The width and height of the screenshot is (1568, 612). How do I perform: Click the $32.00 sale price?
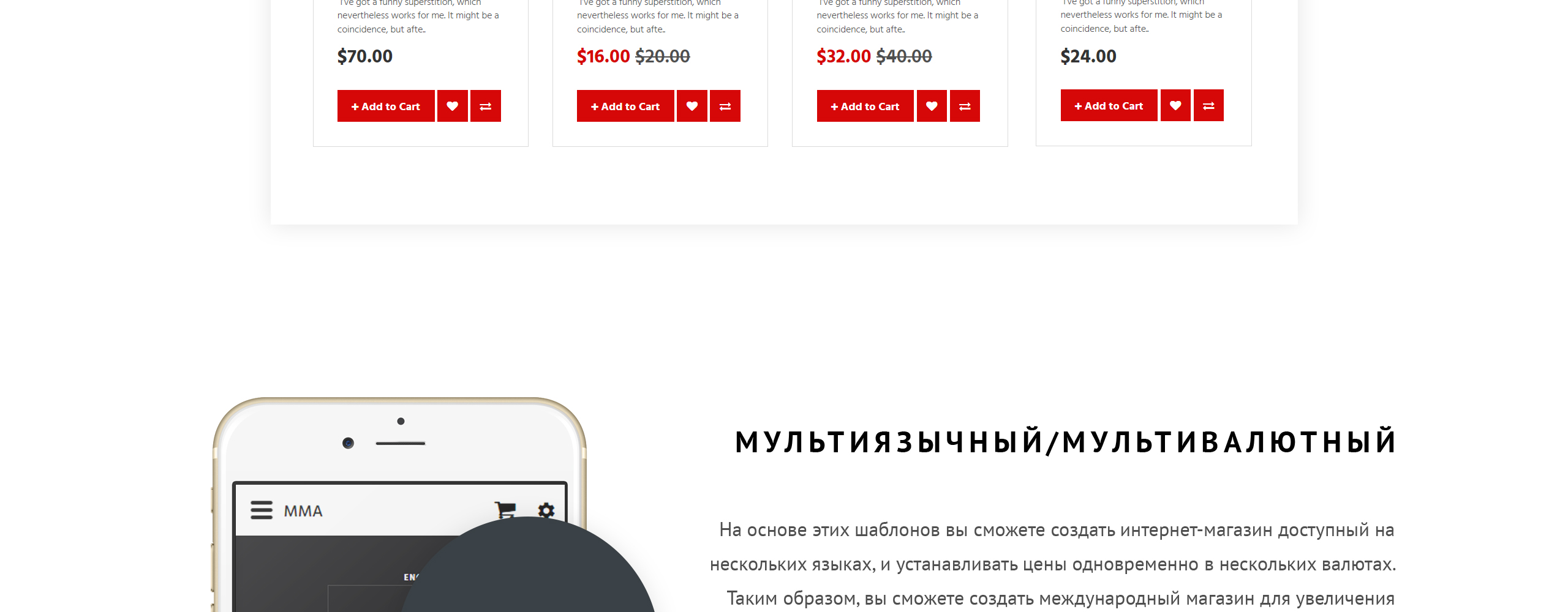tap(843, 56)
